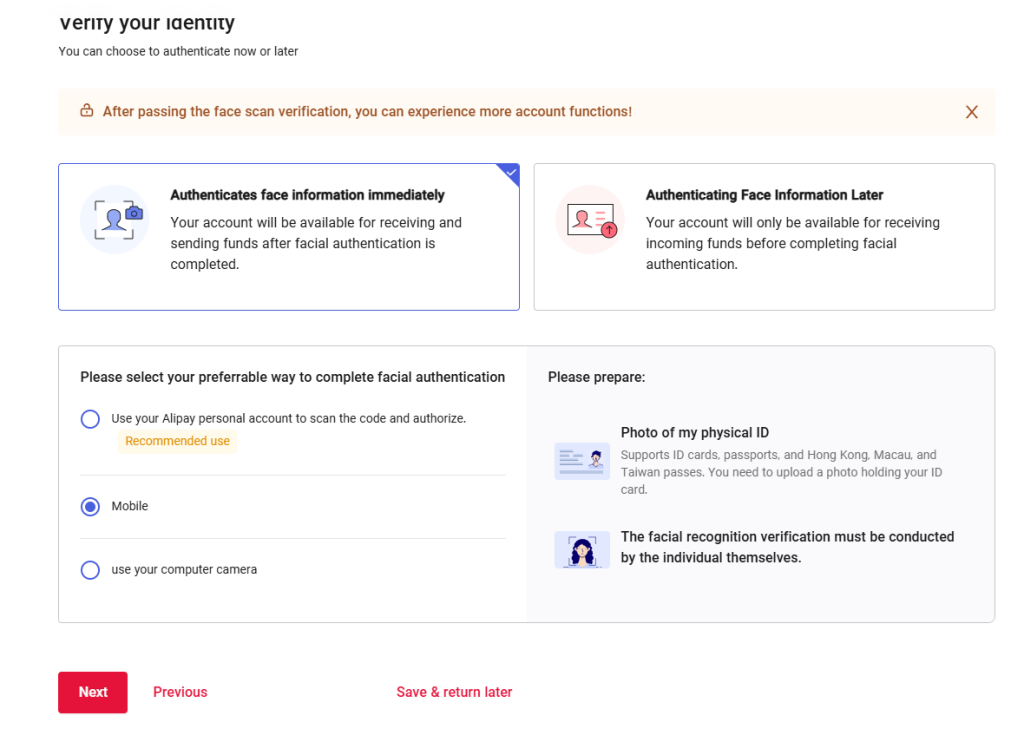Click the Mobile option label text
The height and width of the screenshot is (742, 1024).
(130, 507)
